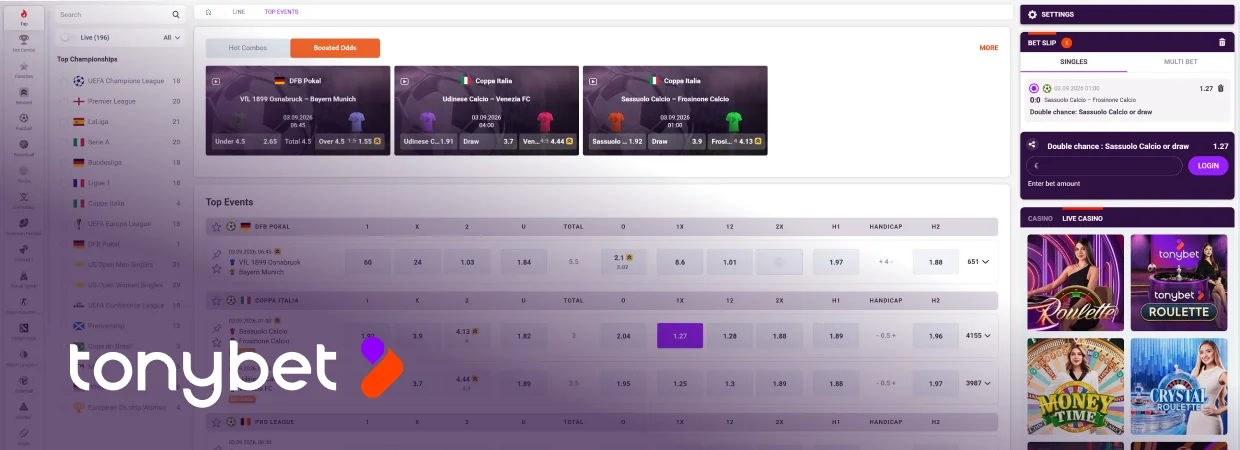This screenshot has height=450, width=1240.
Task: Pick Frosinone boosted odds 4.13 on card
Action: tap(736, 142)
